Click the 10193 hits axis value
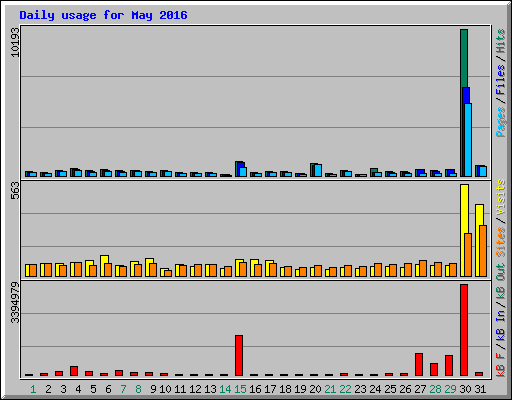 pos(15,42)
